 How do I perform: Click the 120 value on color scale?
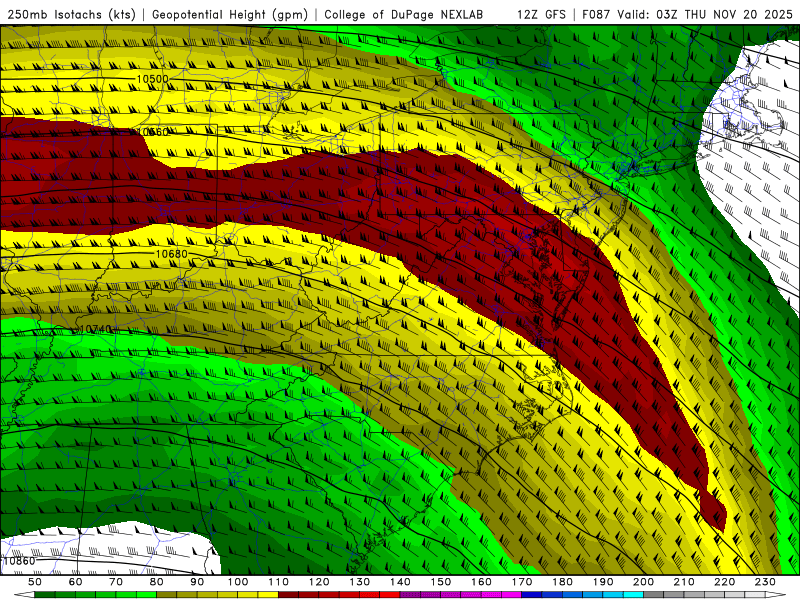click(x=319, y=582)
